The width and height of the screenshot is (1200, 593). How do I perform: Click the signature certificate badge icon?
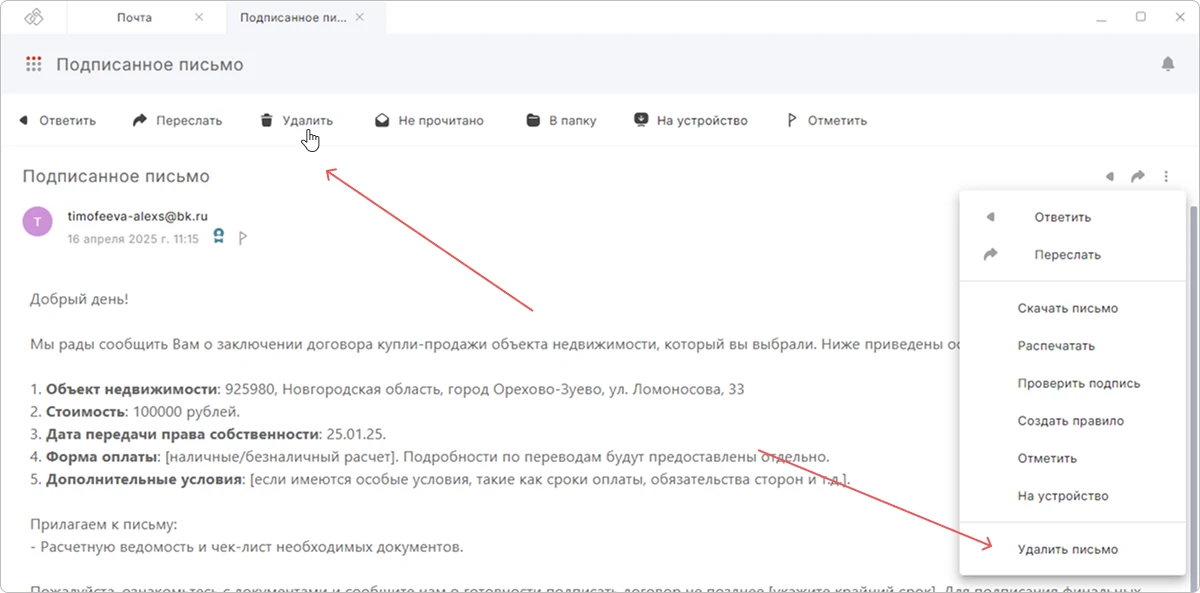[219, 238]
